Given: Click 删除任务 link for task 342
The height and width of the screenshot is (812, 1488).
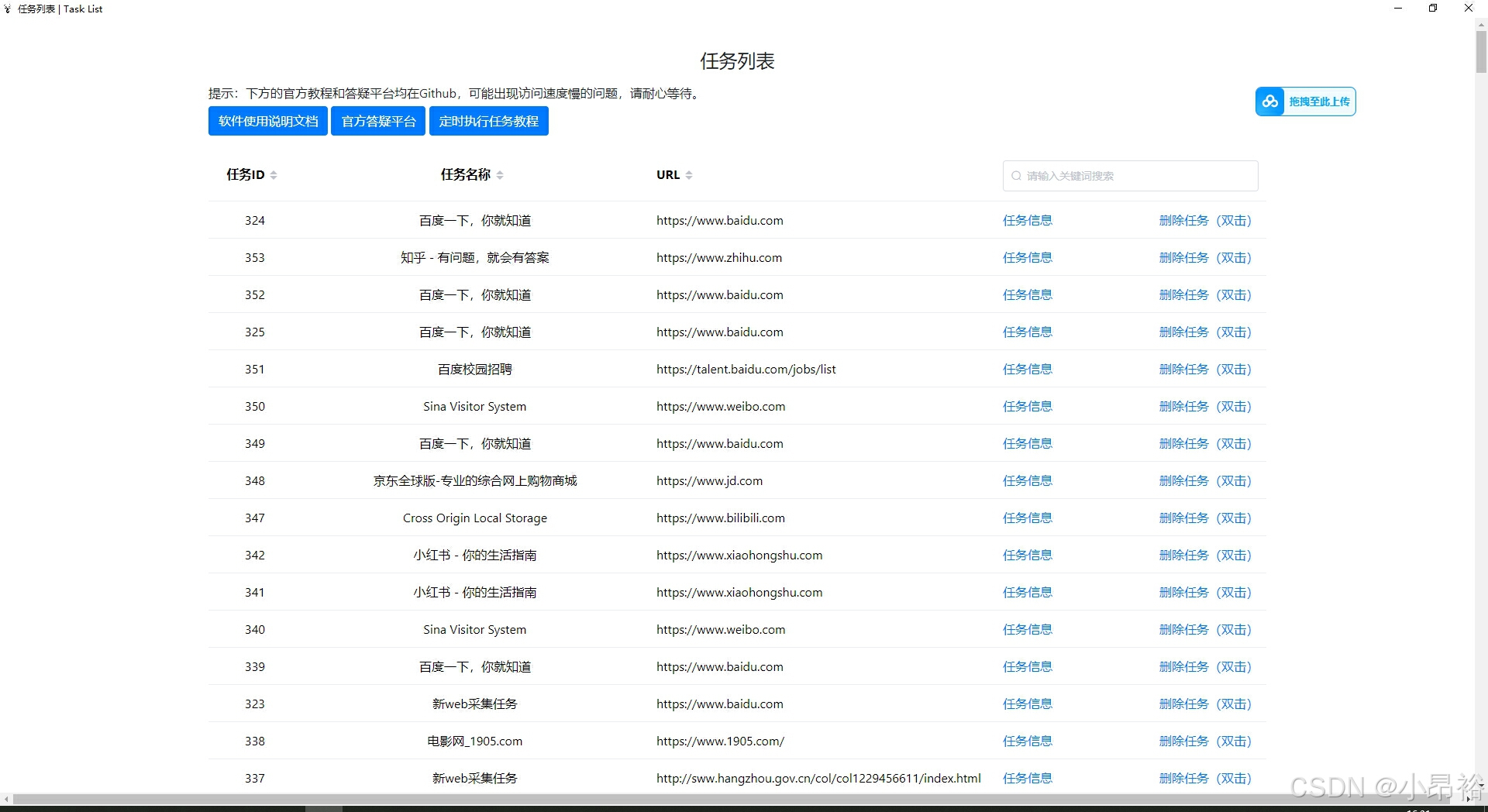Looking at the screenshot, I should [x=1205, y=556].
